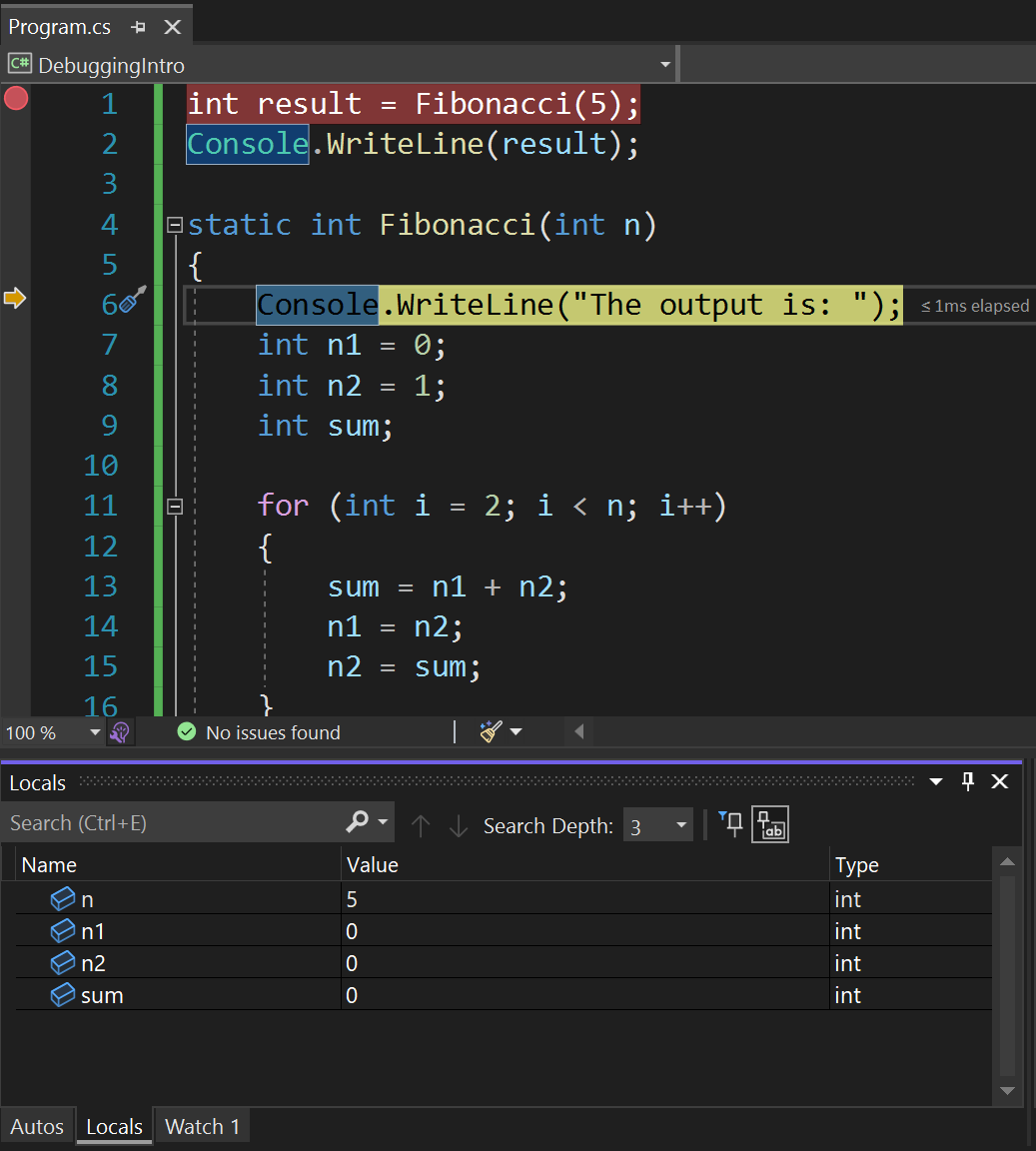Select the variable n row in Locals

(x=504, y=898)
